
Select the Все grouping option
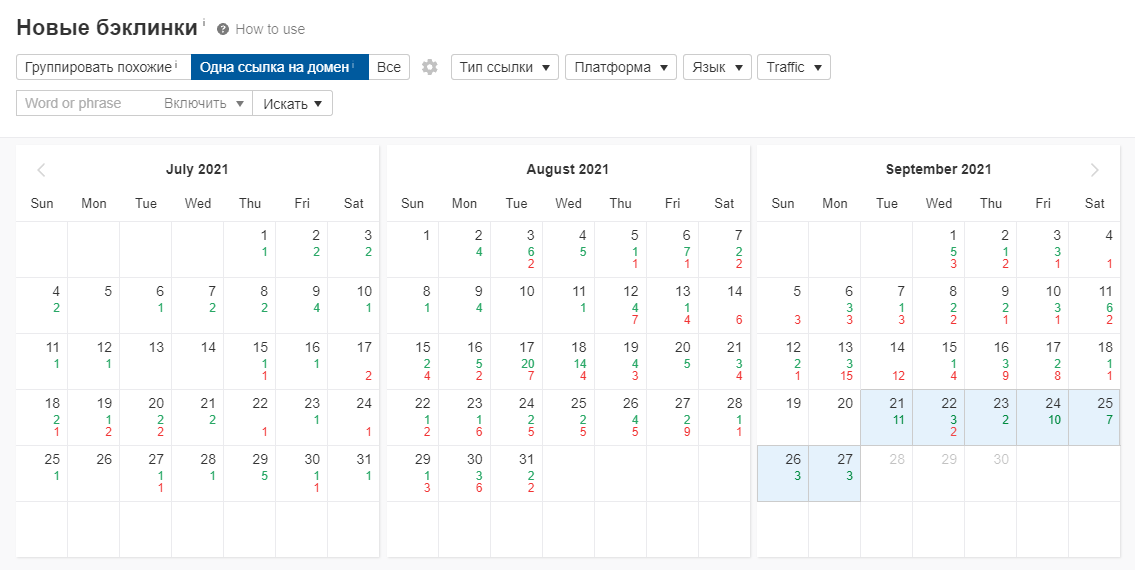(x=389, y=67)
